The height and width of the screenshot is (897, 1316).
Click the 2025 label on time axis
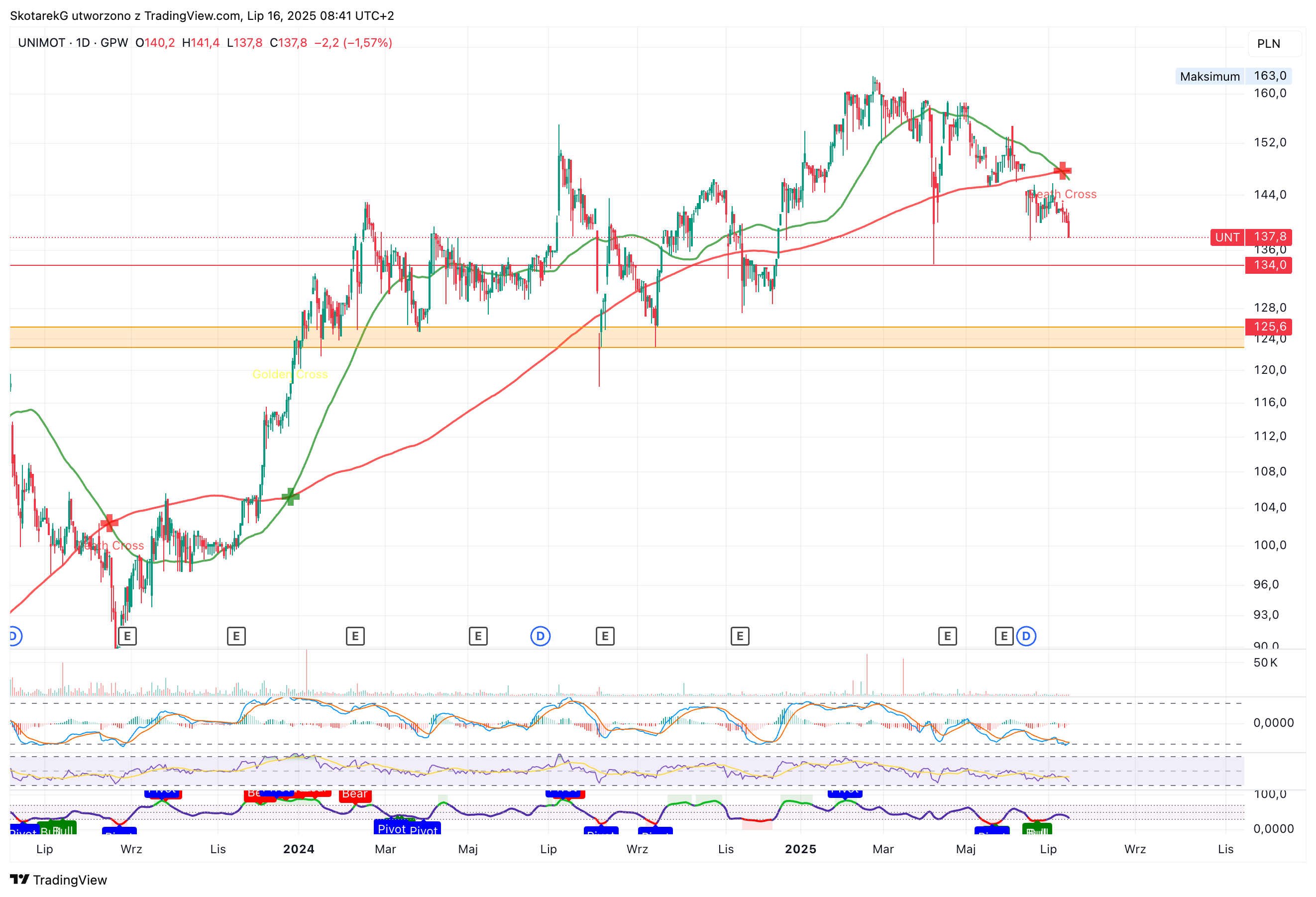(801, 849)
